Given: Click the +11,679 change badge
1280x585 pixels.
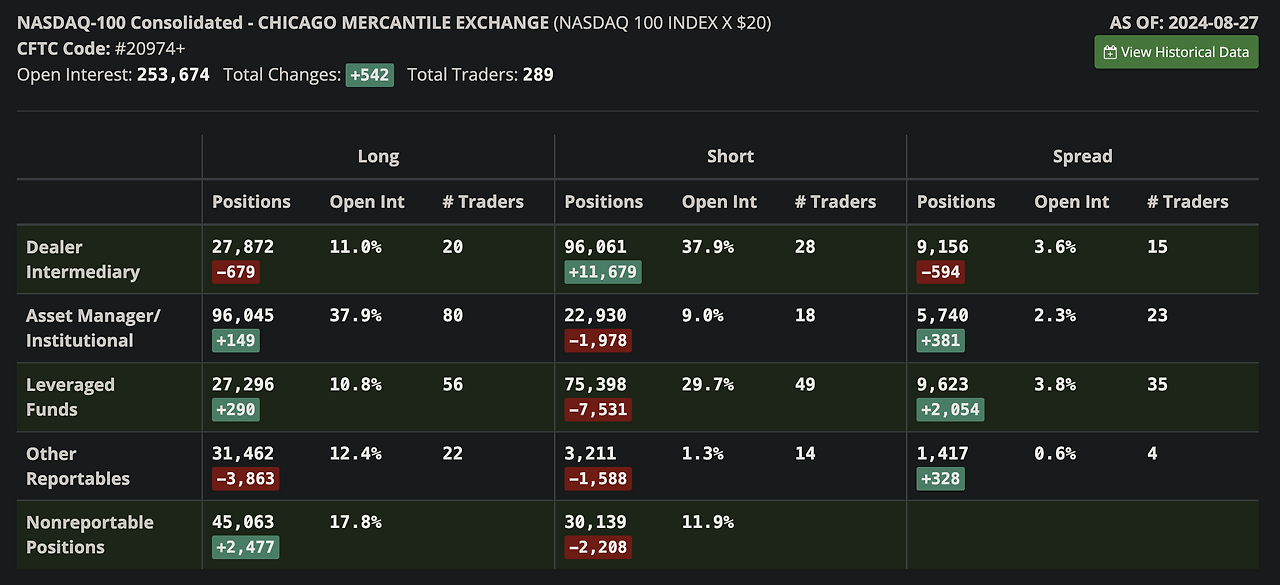Looking at the screenshot, I should 602,272.
